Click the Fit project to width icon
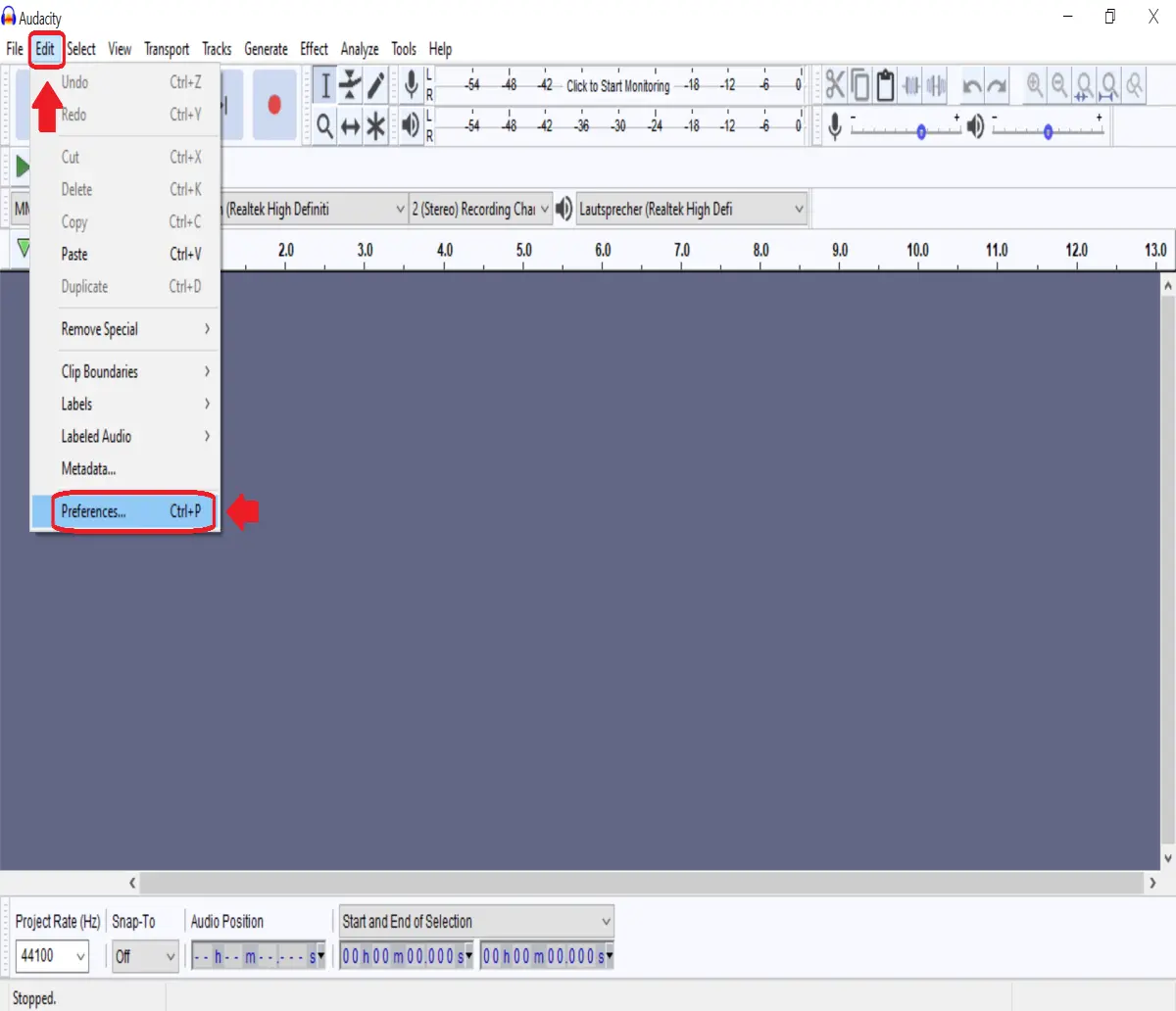This screenshot has width=1176, height=1011. (1109, 86)
